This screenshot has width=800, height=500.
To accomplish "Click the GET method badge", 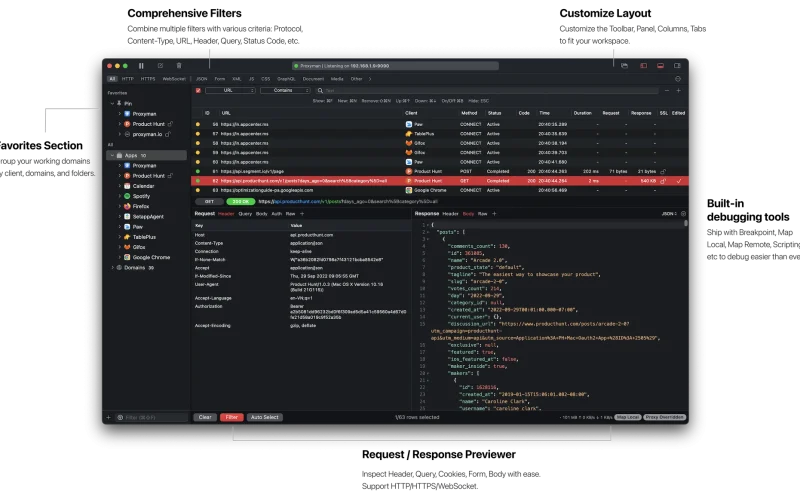I will point(209,202).
